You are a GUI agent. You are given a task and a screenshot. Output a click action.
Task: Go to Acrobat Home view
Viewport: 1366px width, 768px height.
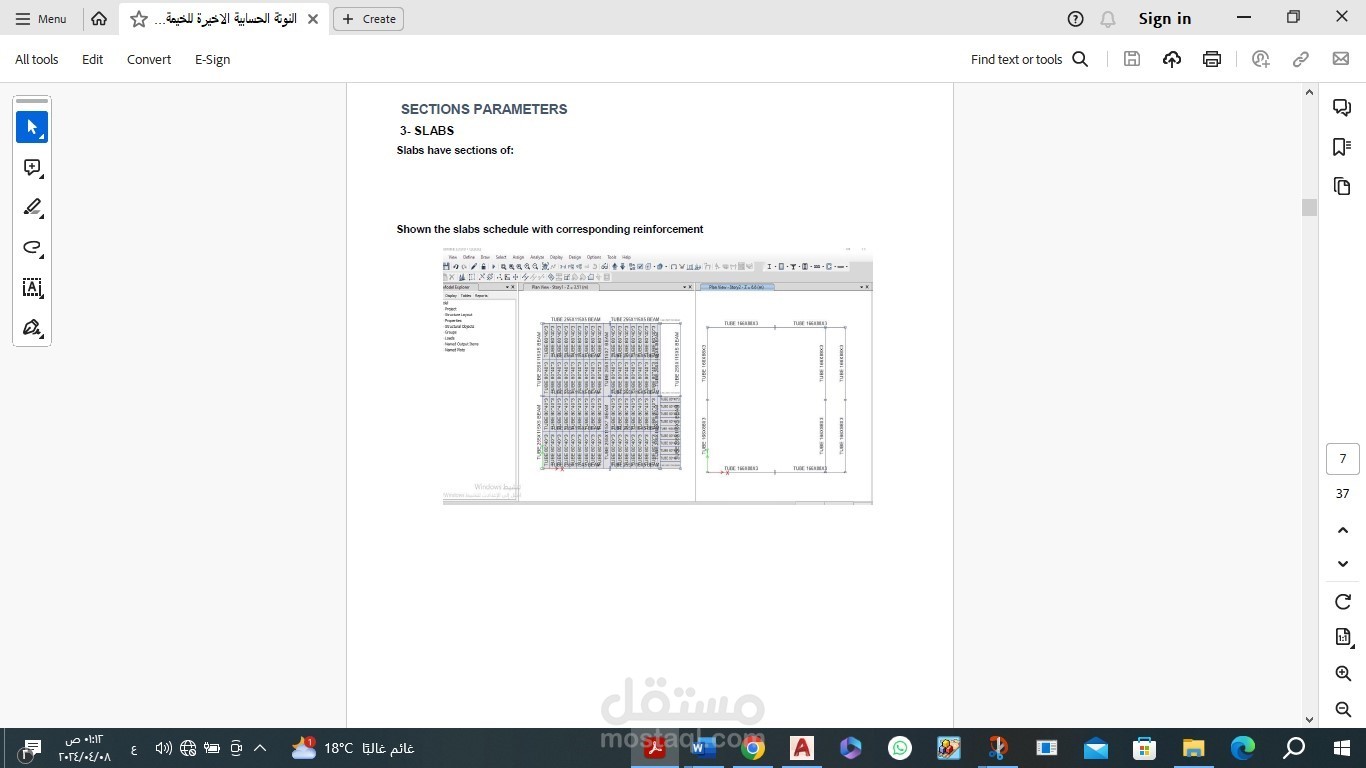point(99,18)
